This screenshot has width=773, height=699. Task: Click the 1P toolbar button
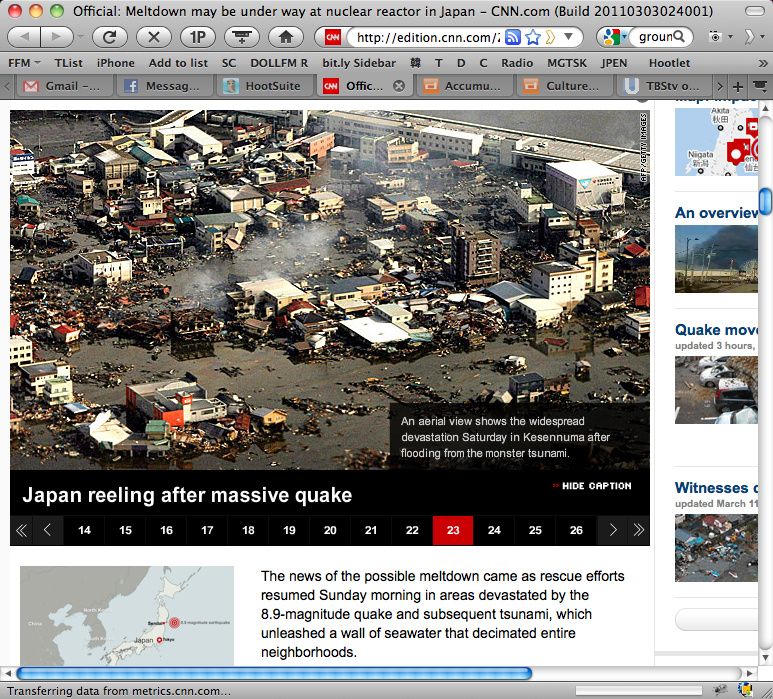coord(197,37)
